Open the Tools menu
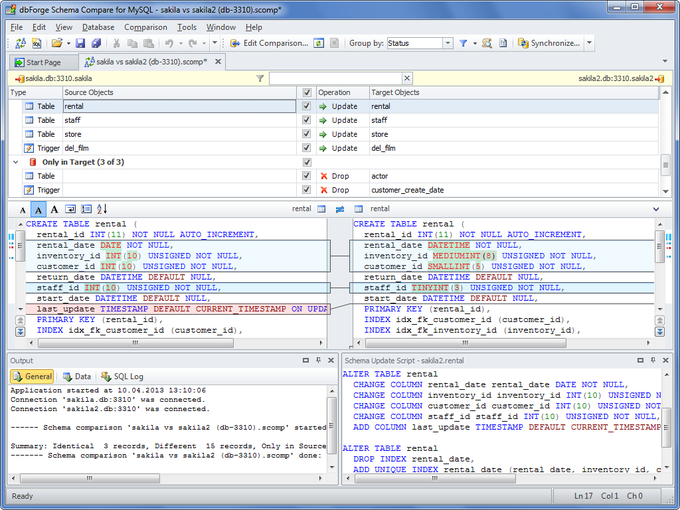Viewport: 680px width, 510px height. tap(186, 27)
